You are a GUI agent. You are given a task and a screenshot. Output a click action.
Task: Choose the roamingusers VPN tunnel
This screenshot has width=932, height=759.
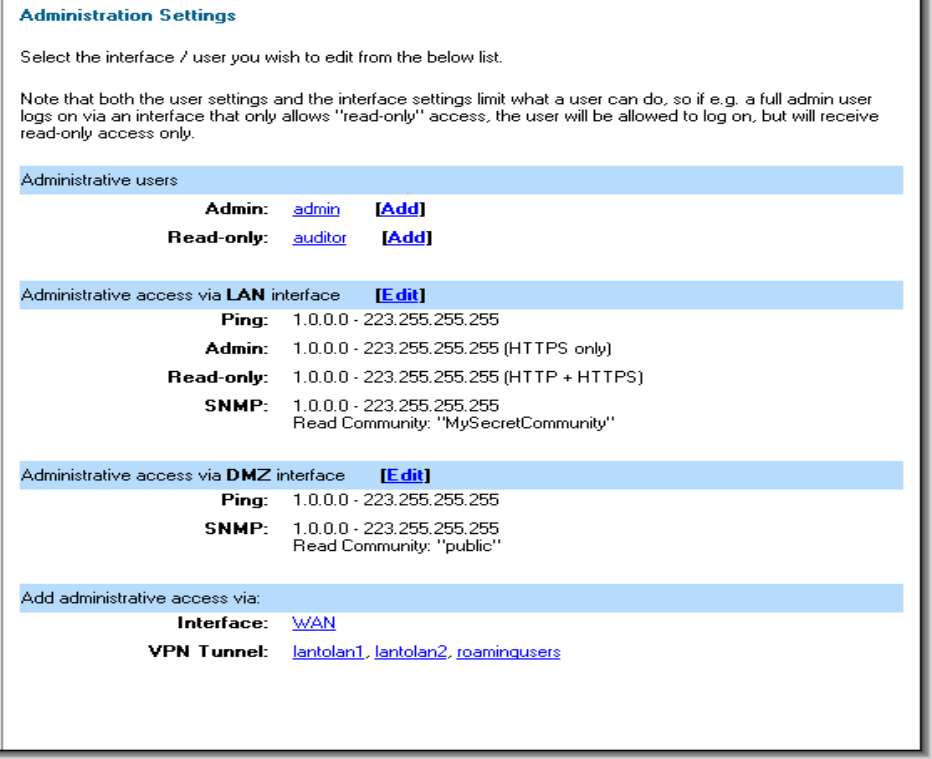508,652
